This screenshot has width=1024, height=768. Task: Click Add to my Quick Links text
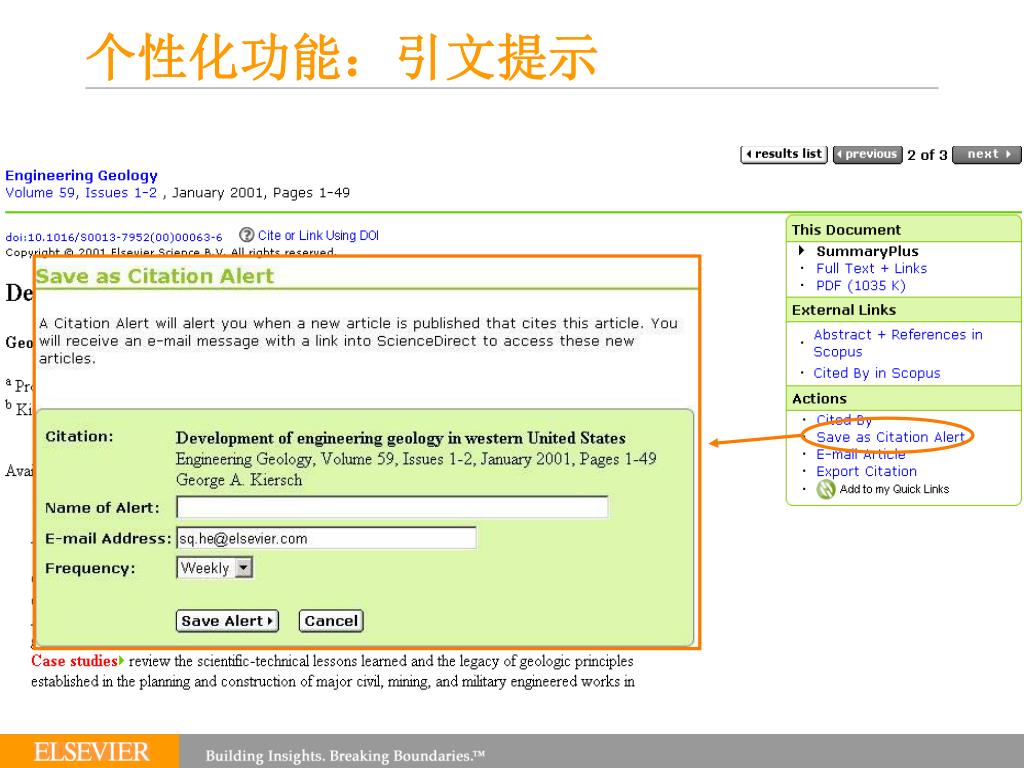pyautogui.click(x=894, y=489)
